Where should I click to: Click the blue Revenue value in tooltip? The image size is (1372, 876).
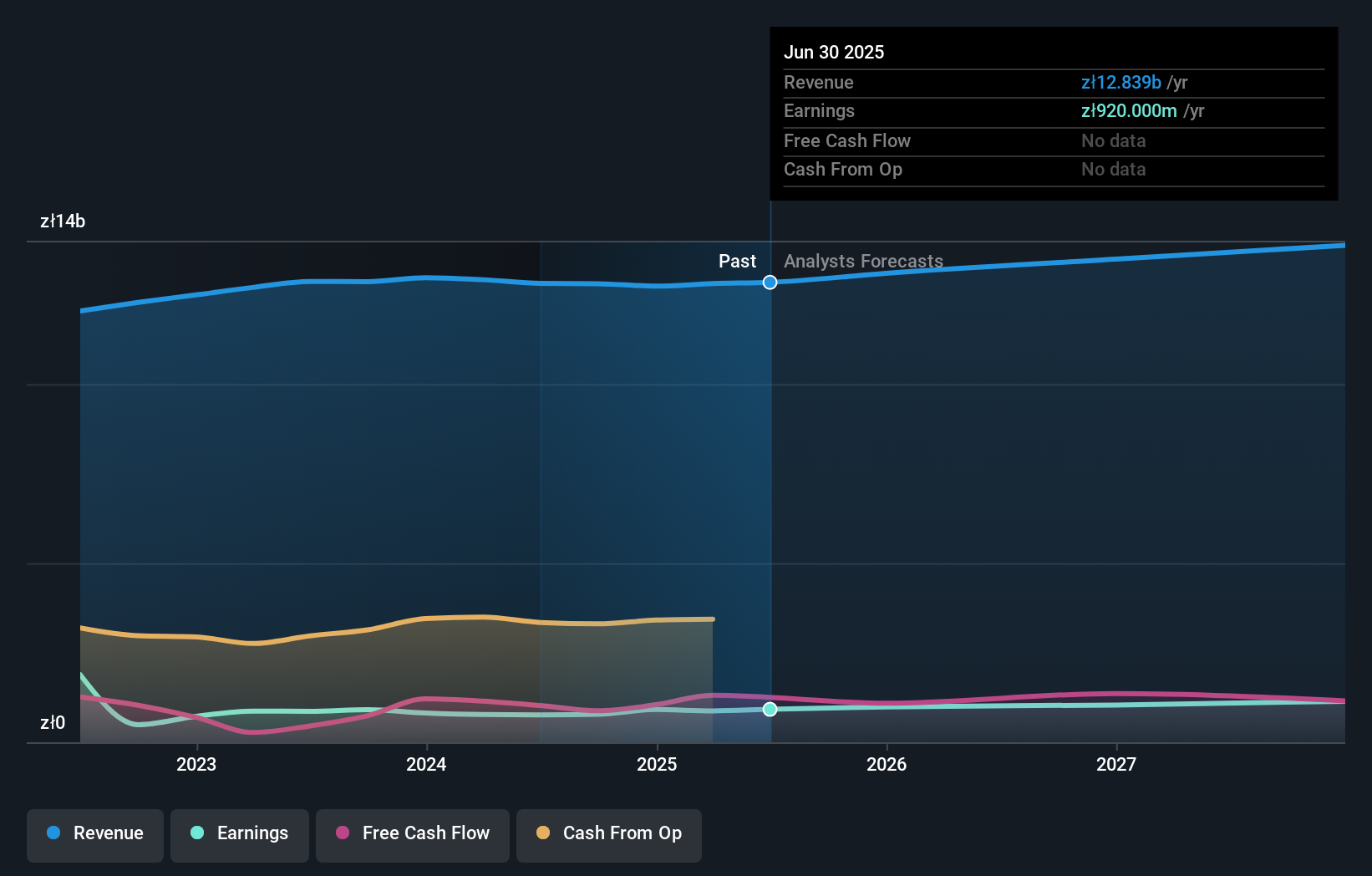[x=1120, y=83]
